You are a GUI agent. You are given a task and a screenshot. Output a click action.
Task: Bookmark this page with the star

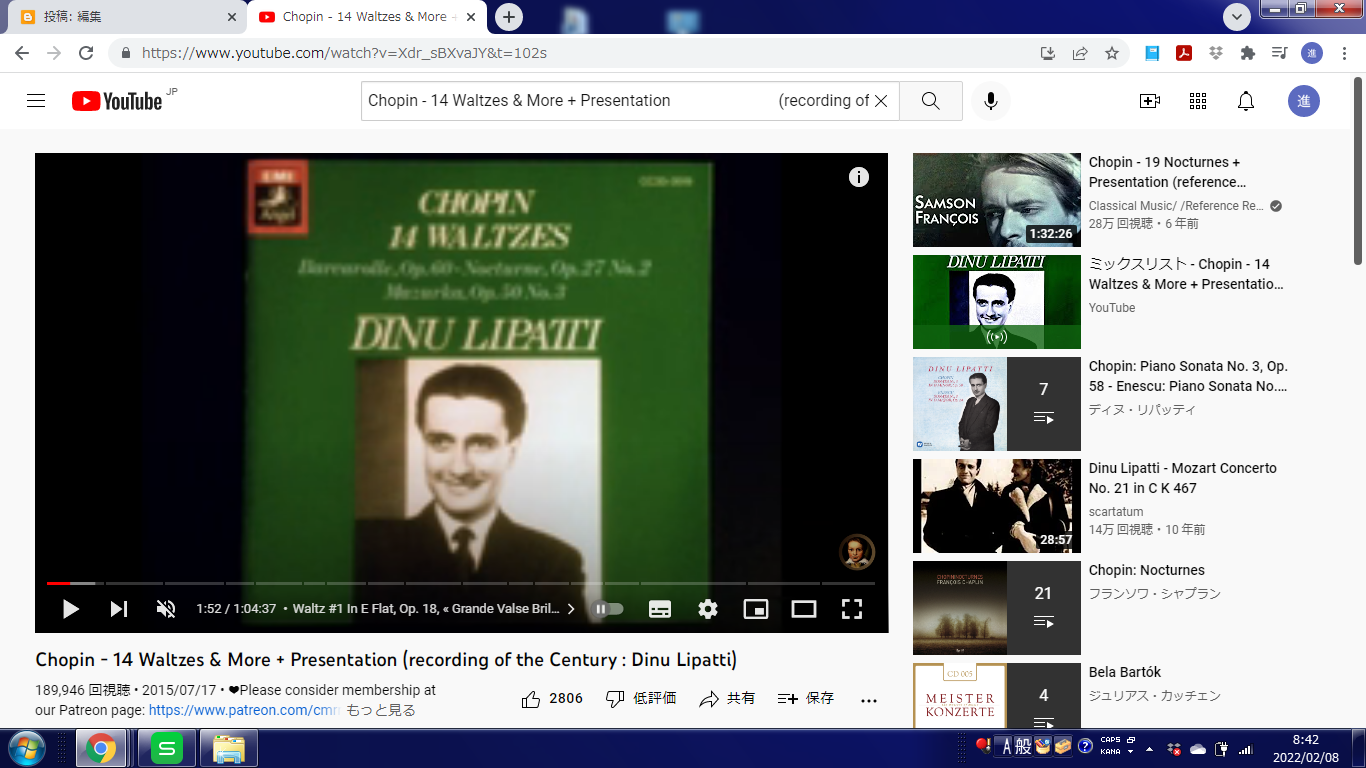1112,53
